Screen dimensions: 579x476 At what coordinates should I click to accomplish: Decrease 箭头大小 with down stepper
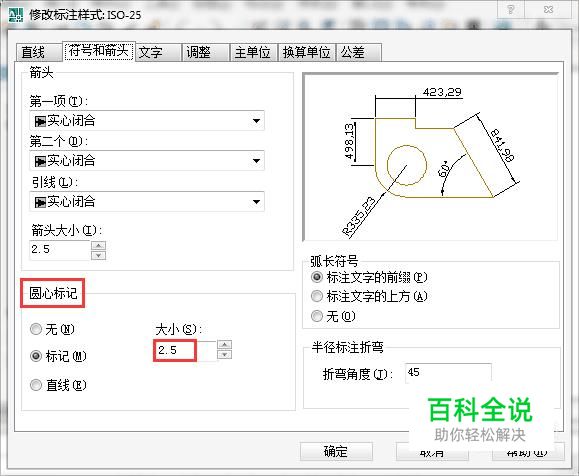[98, 255]
